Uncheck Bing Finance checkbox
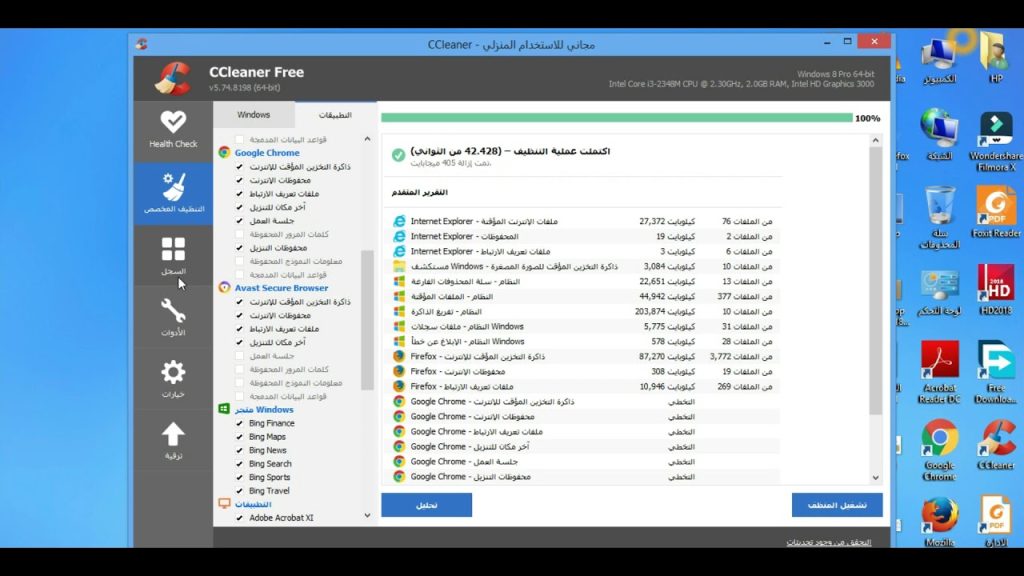The height and width of the screenshot is (576, 1024). tap(239, 423)
